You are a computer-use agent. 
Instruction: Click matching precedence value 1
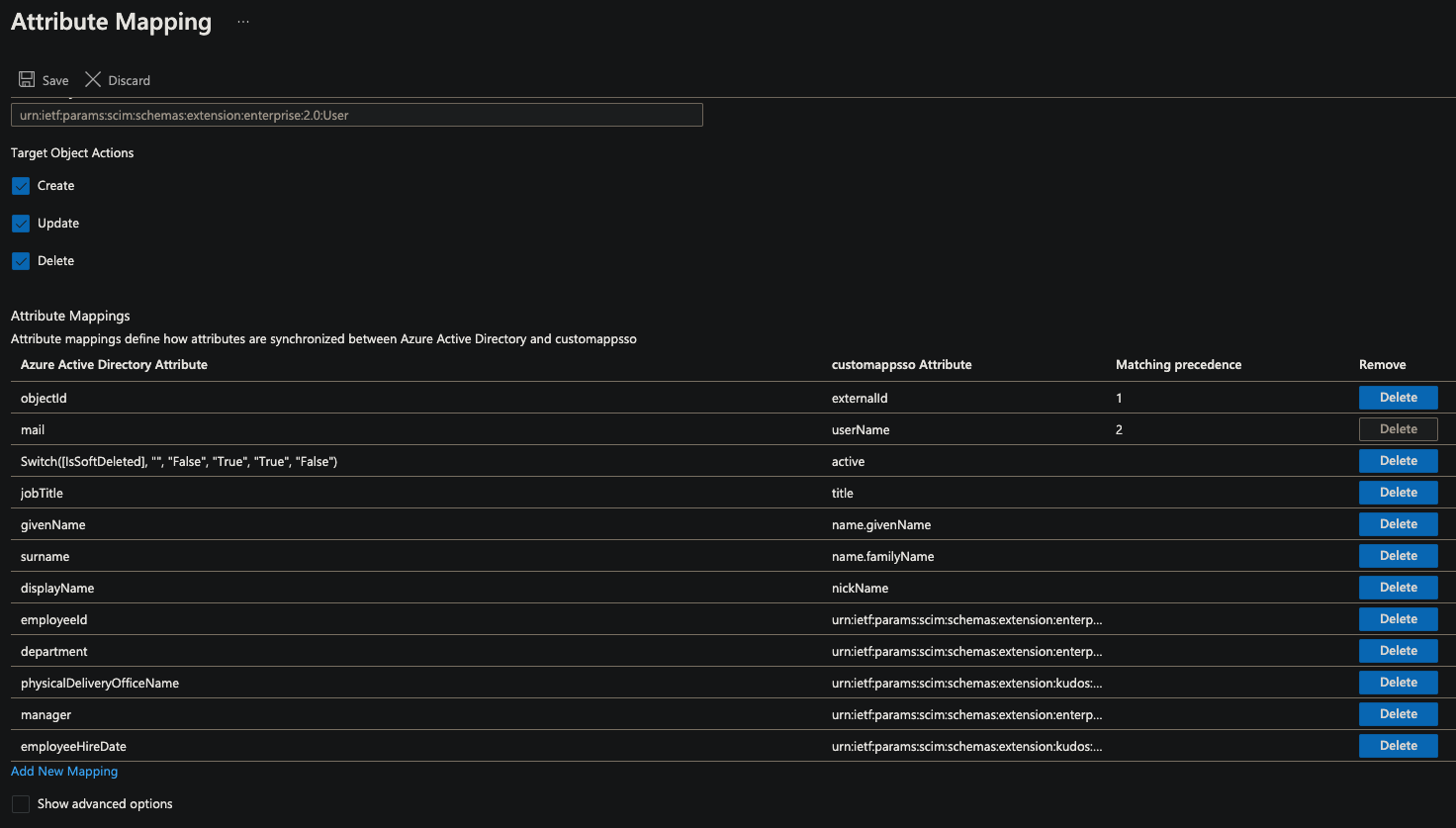point(1119,399)
